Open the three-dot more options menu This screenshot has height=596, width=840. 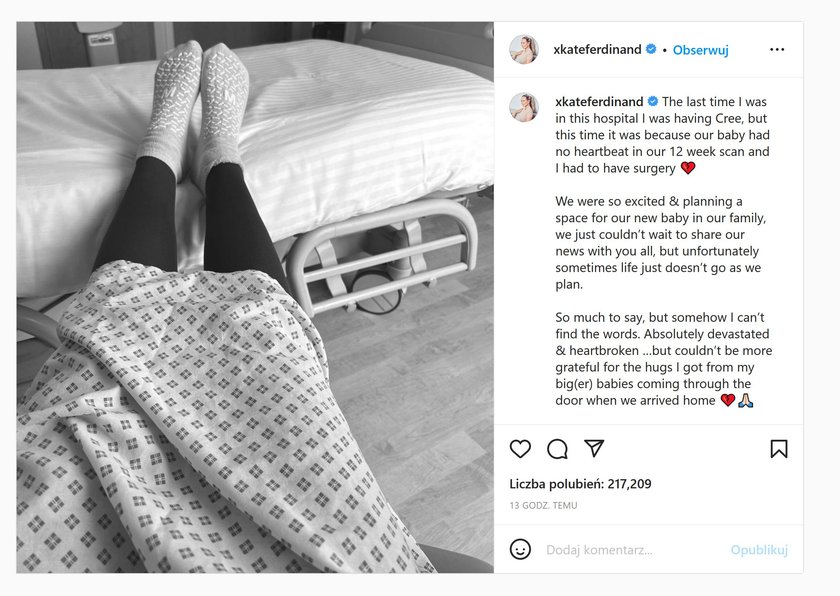[777, 49]
